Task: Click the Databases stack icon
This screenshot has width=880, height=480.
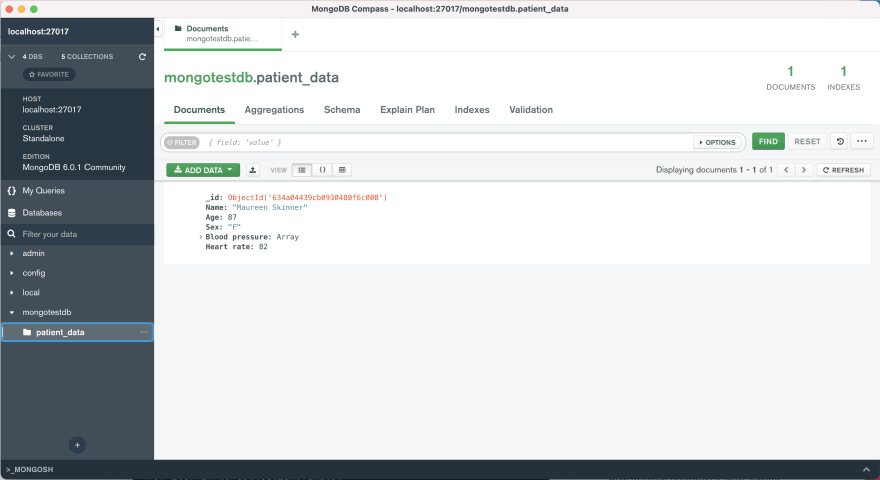Action: point(12,213)
